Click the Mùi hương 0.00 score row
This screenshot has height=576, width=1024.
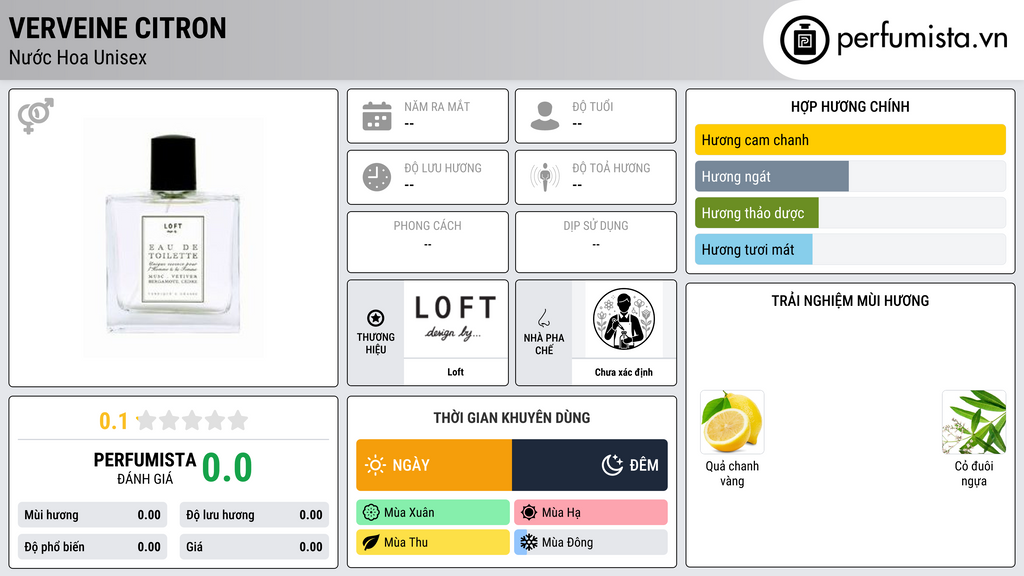pyautogui.click(x=92, y=515)
